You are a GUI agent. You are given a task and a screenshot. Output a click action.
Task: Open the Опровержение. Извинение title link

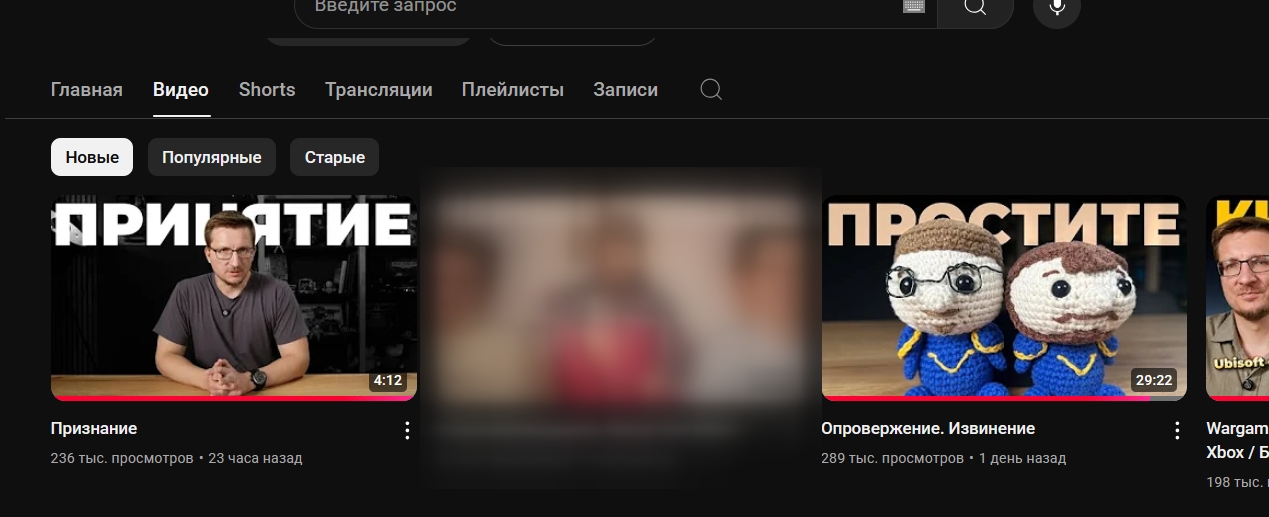(928, 428)
